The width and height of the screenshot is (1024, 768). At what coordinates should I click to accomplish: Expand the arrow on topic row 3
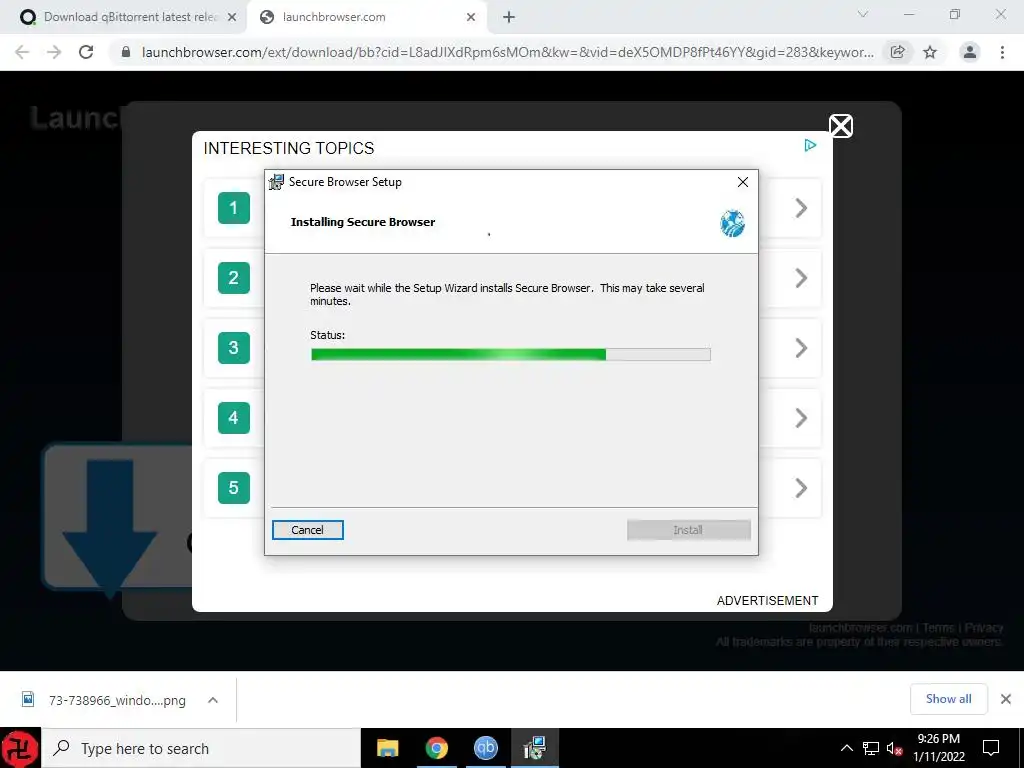[801, 348]
